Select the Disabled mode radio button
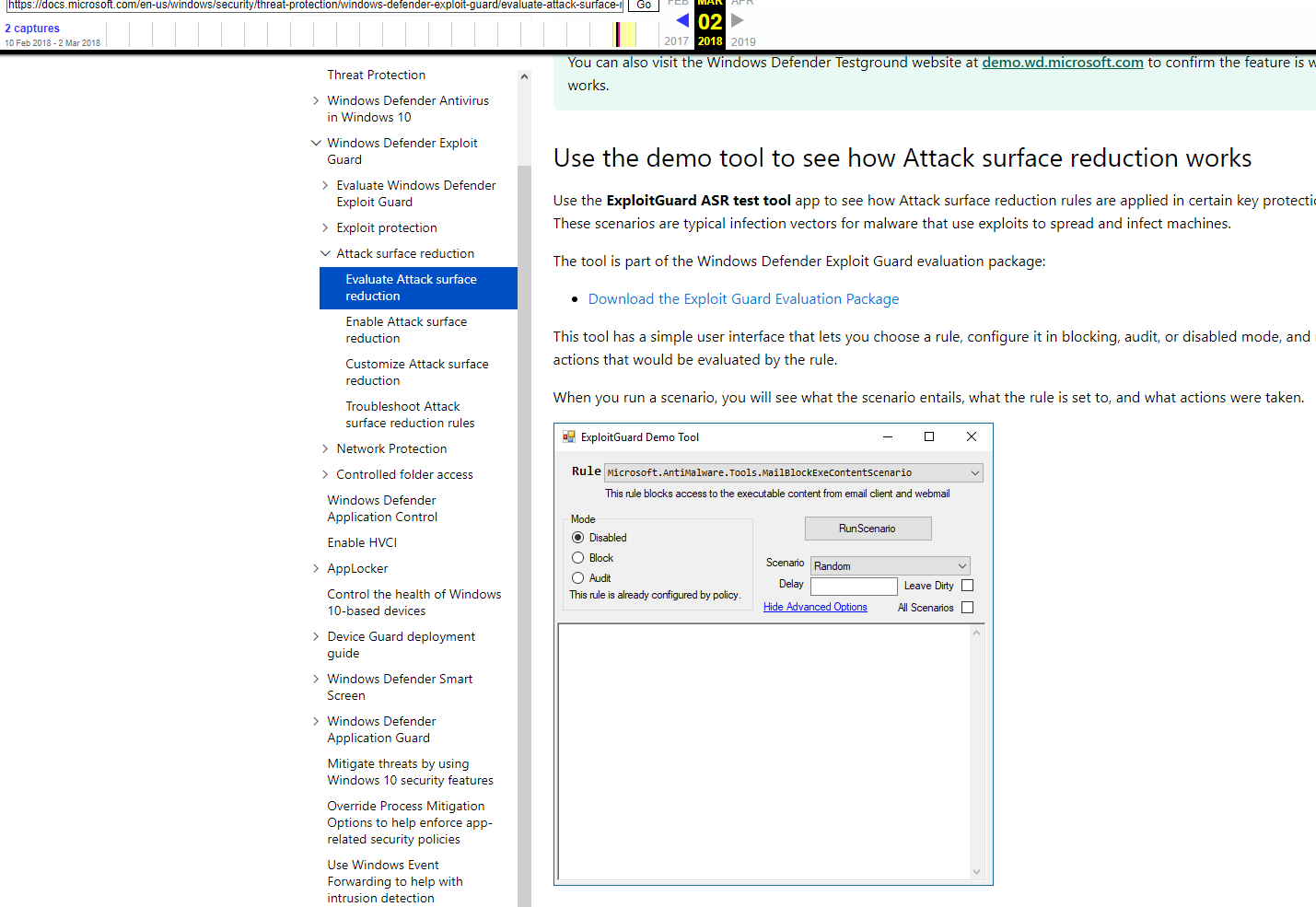Viewport: 1316px width, 907px height. click(x=578, y=538)
